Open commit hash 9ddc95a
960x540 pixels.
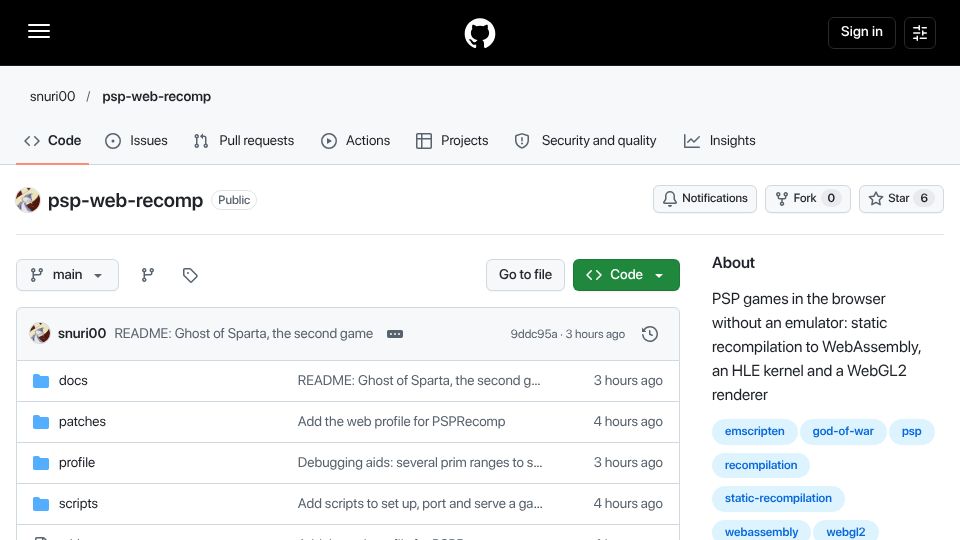534,334
